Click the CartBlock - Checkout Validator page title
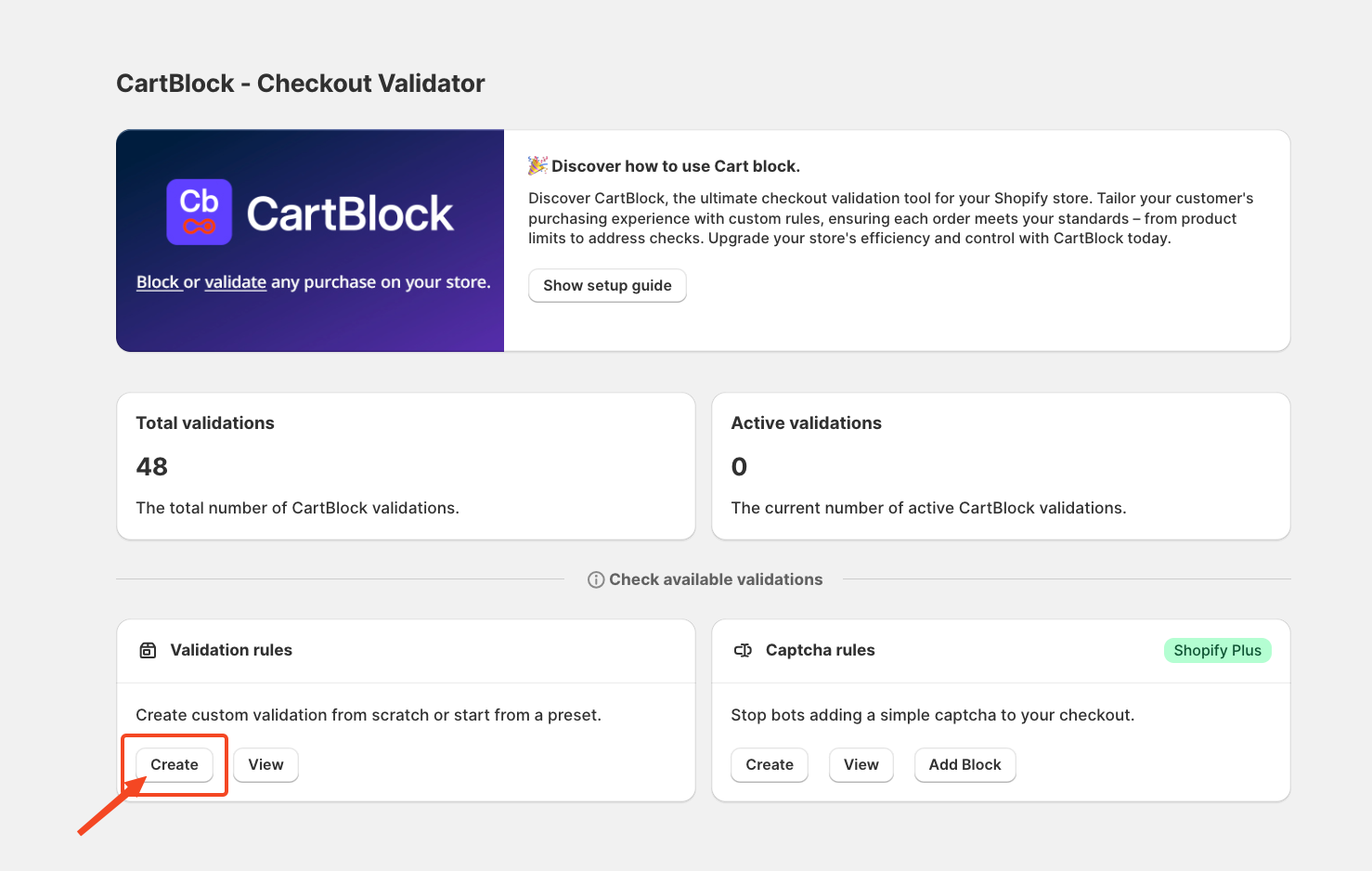1372x871 pixels. click(x=301, y=84)
